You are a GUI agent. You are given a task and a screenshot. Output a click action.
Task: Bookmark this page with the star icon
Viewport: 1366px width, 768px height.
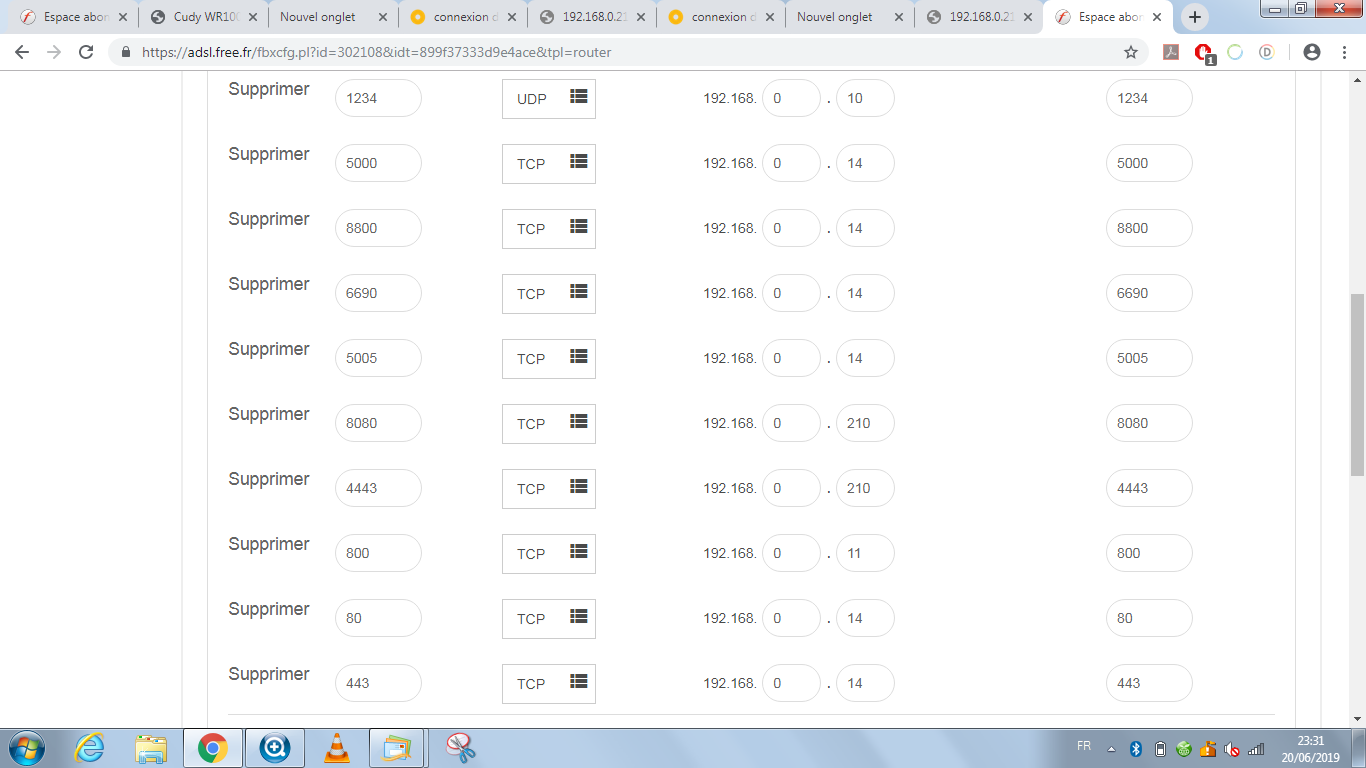point(1131,52)
